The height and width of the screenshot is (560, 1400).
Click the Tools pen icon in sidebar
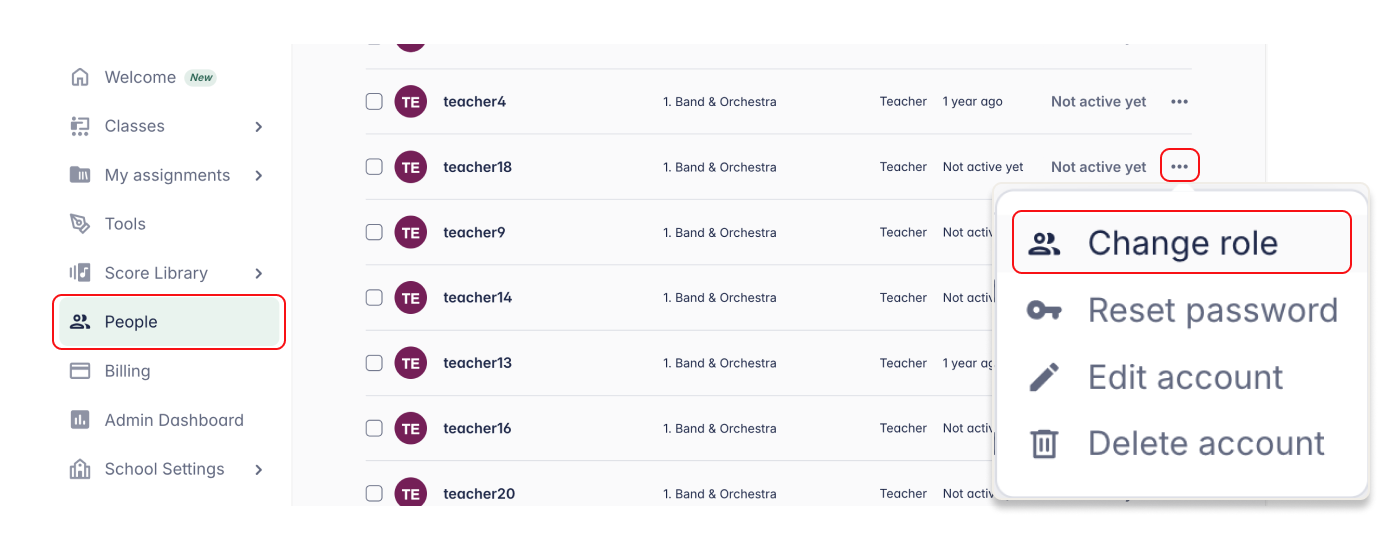[80, 224]
